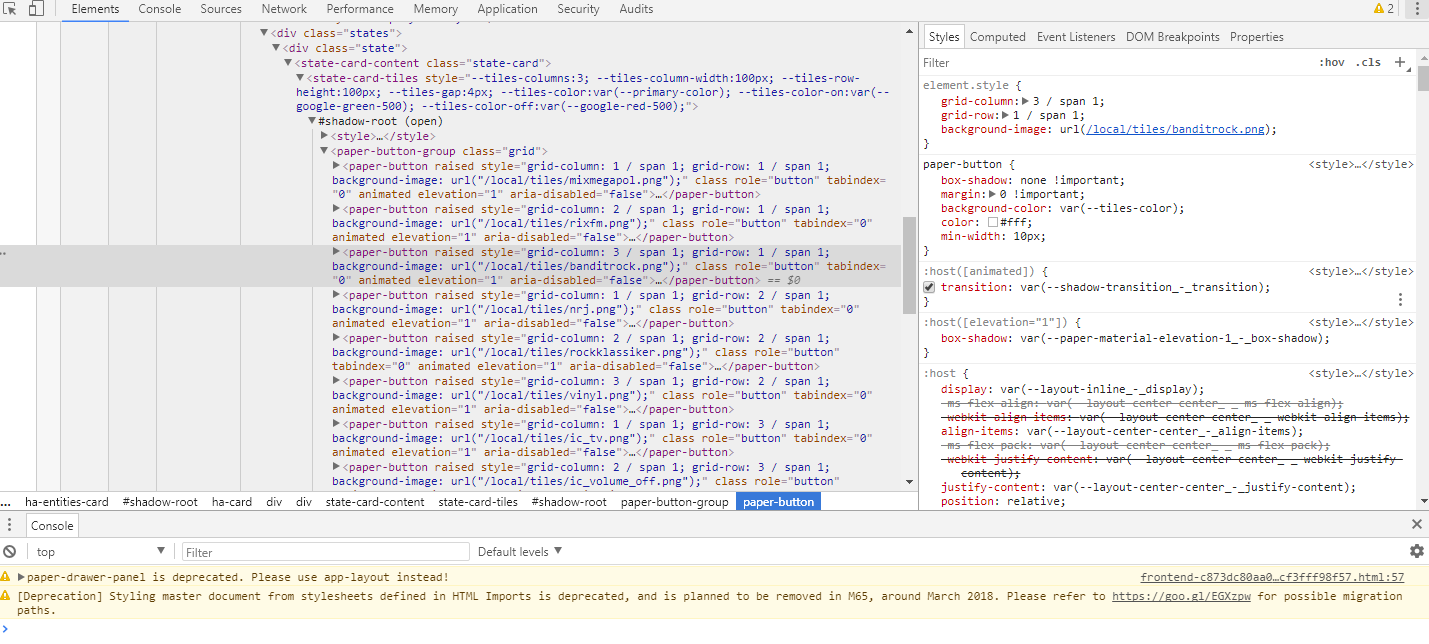Click the console Filter input field

pos(325,552)
